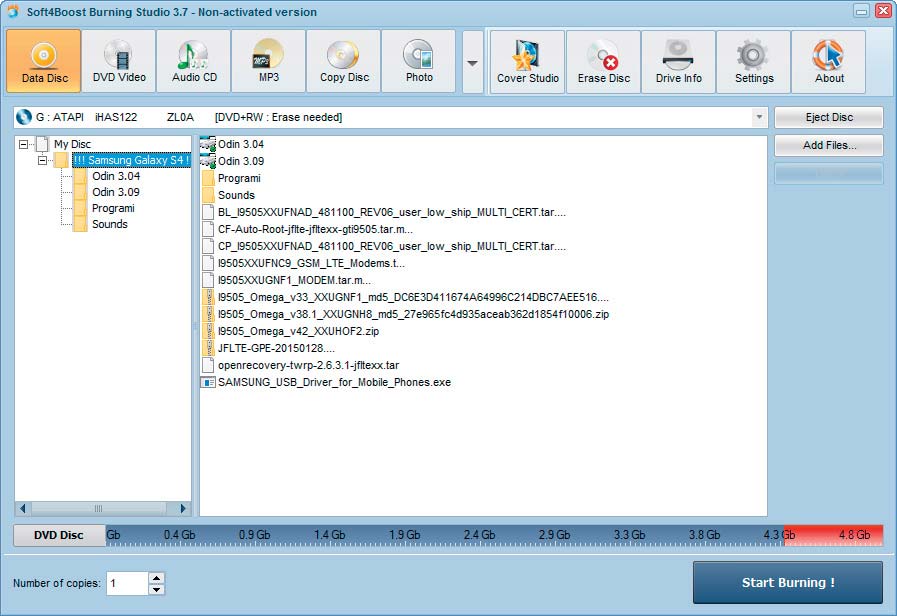Click the Add Files button
The height and width of the screenshot is (616, 897).
click(828, 145)
